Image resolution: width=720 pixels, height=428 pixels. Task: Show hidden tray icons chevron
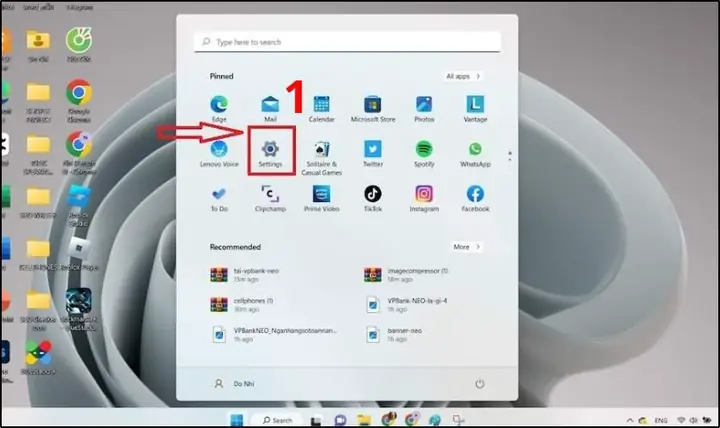pos(630,420)
